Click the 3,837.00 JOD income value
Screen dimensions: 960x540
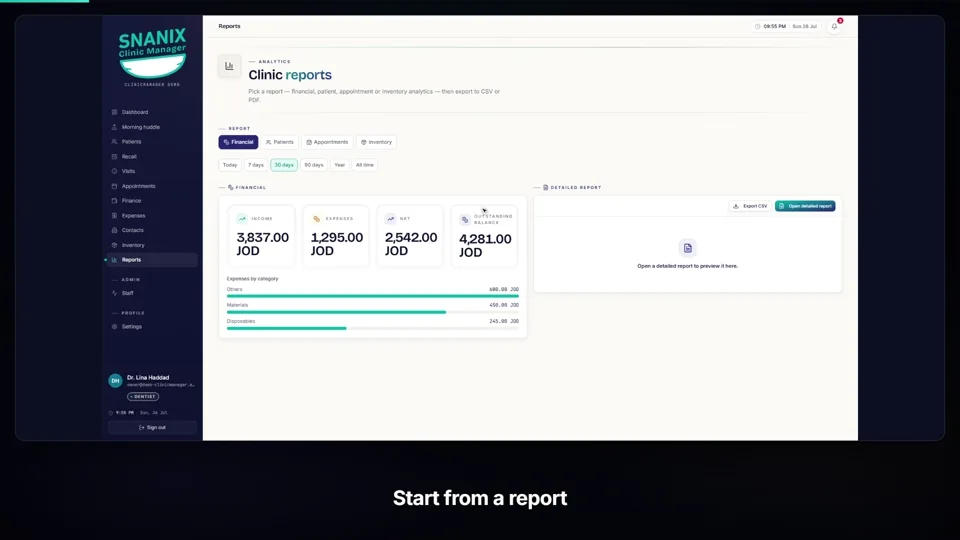click(x=263, y=244)
